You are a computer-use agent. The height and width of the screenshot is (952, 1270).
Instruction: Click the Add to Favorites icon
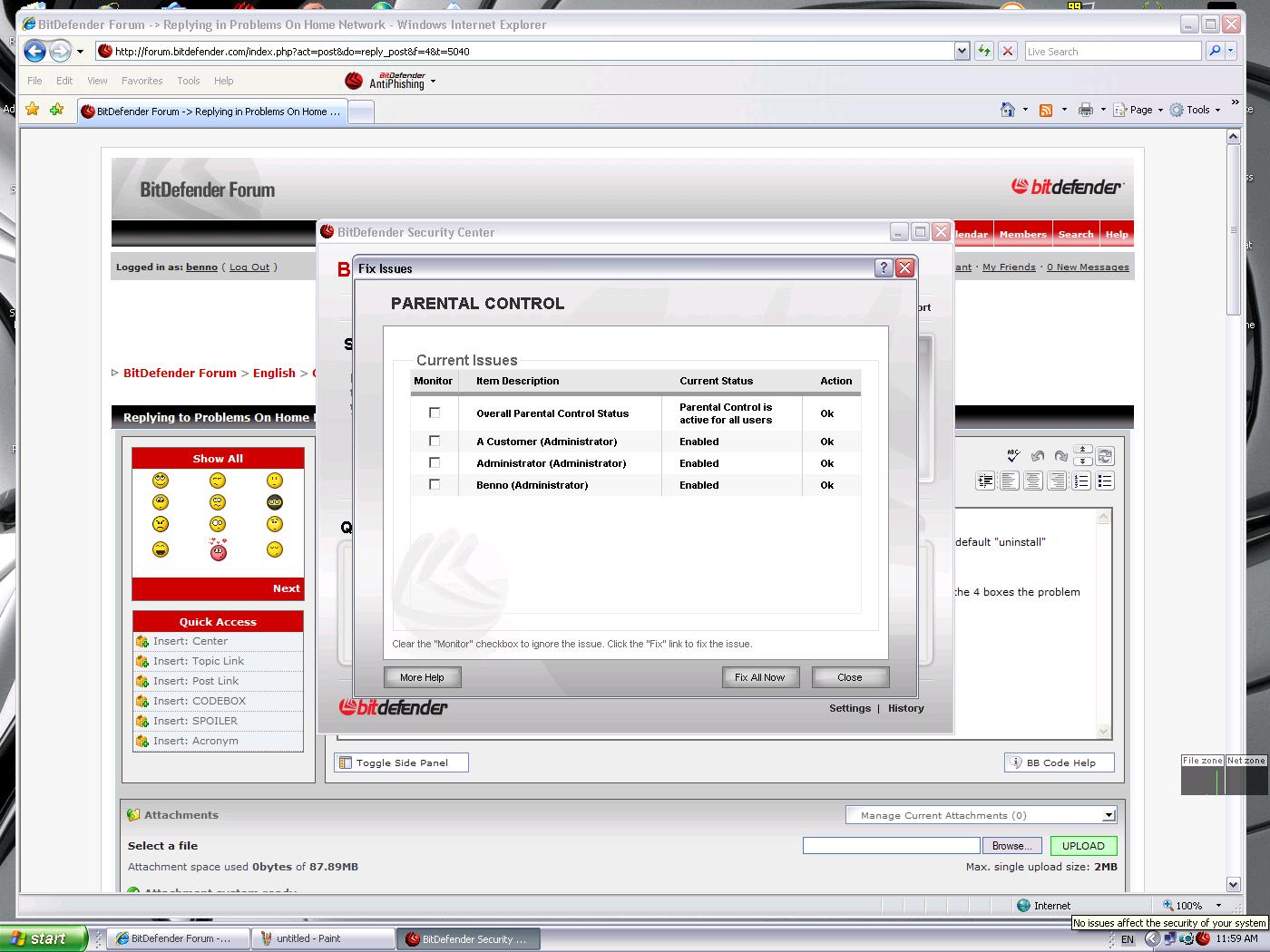[x=57, y=110]
